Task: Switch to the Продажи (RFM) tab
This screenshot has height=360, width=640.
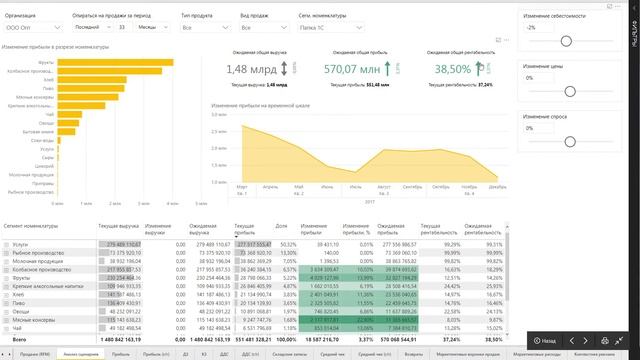Action: click(x=35, y=354)
